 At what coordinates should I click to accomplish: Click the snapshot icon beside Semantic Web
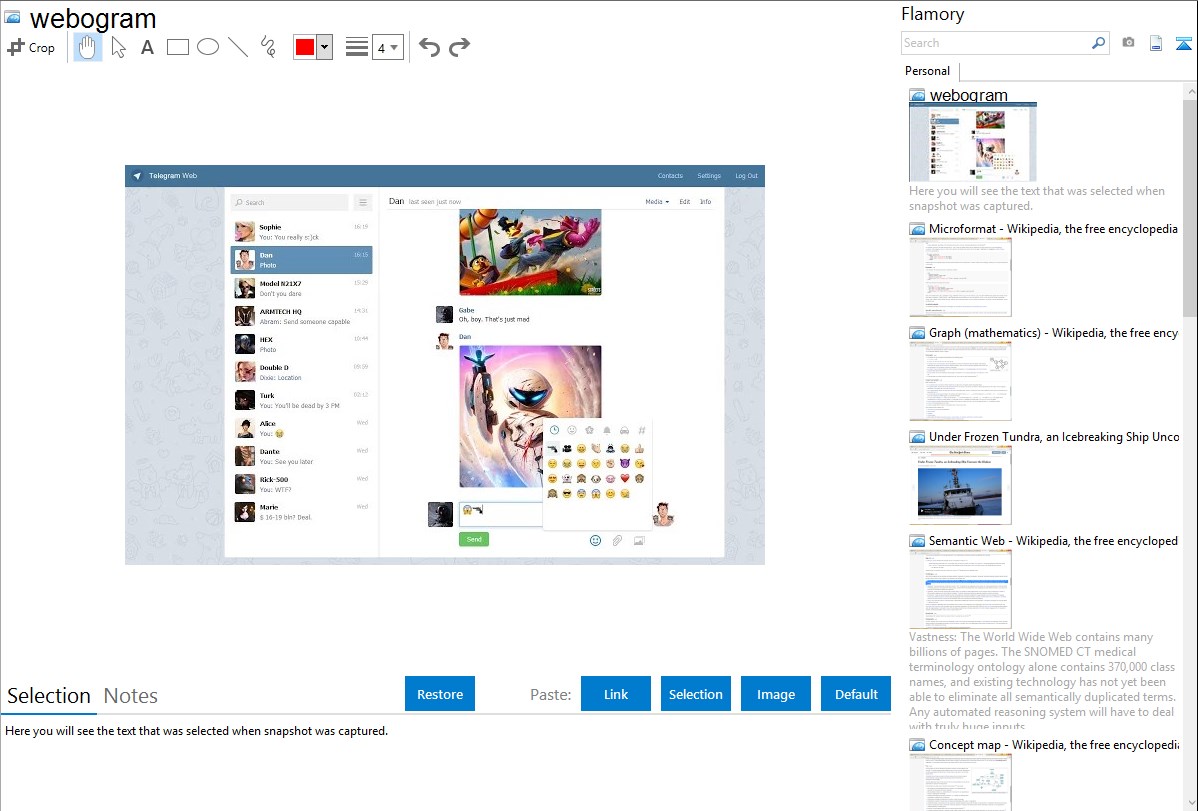pyautogui.click(x=917, y=540)
